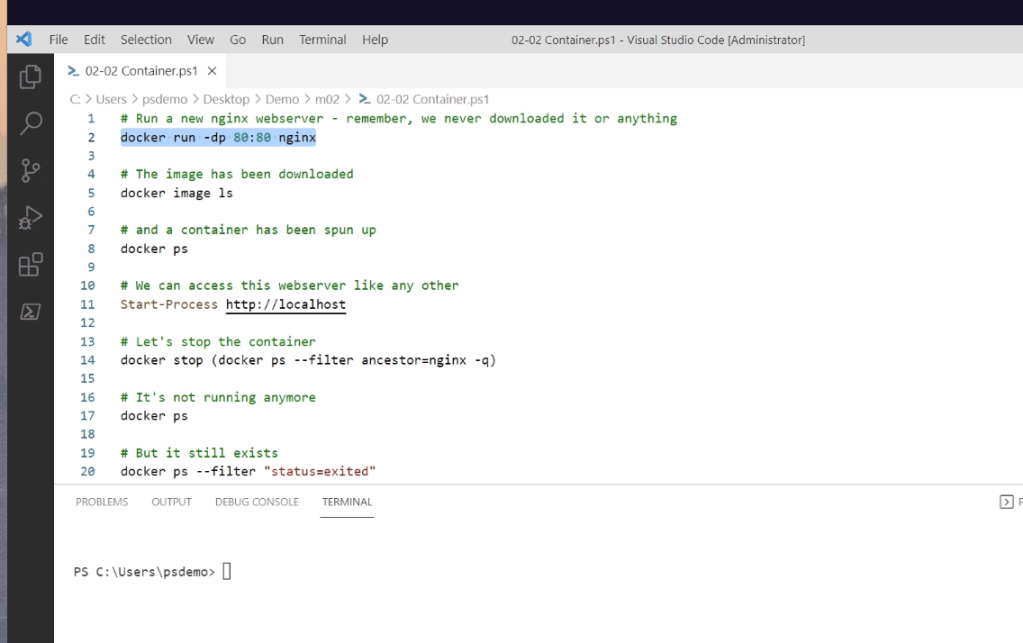Click the VS Code logo icon

(23, 39)
